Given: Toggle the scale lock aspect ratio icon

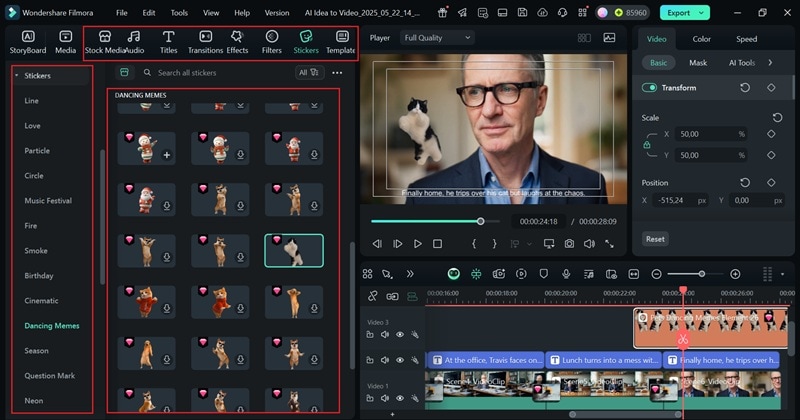Looking at the screenshot, I should (647, 145).
